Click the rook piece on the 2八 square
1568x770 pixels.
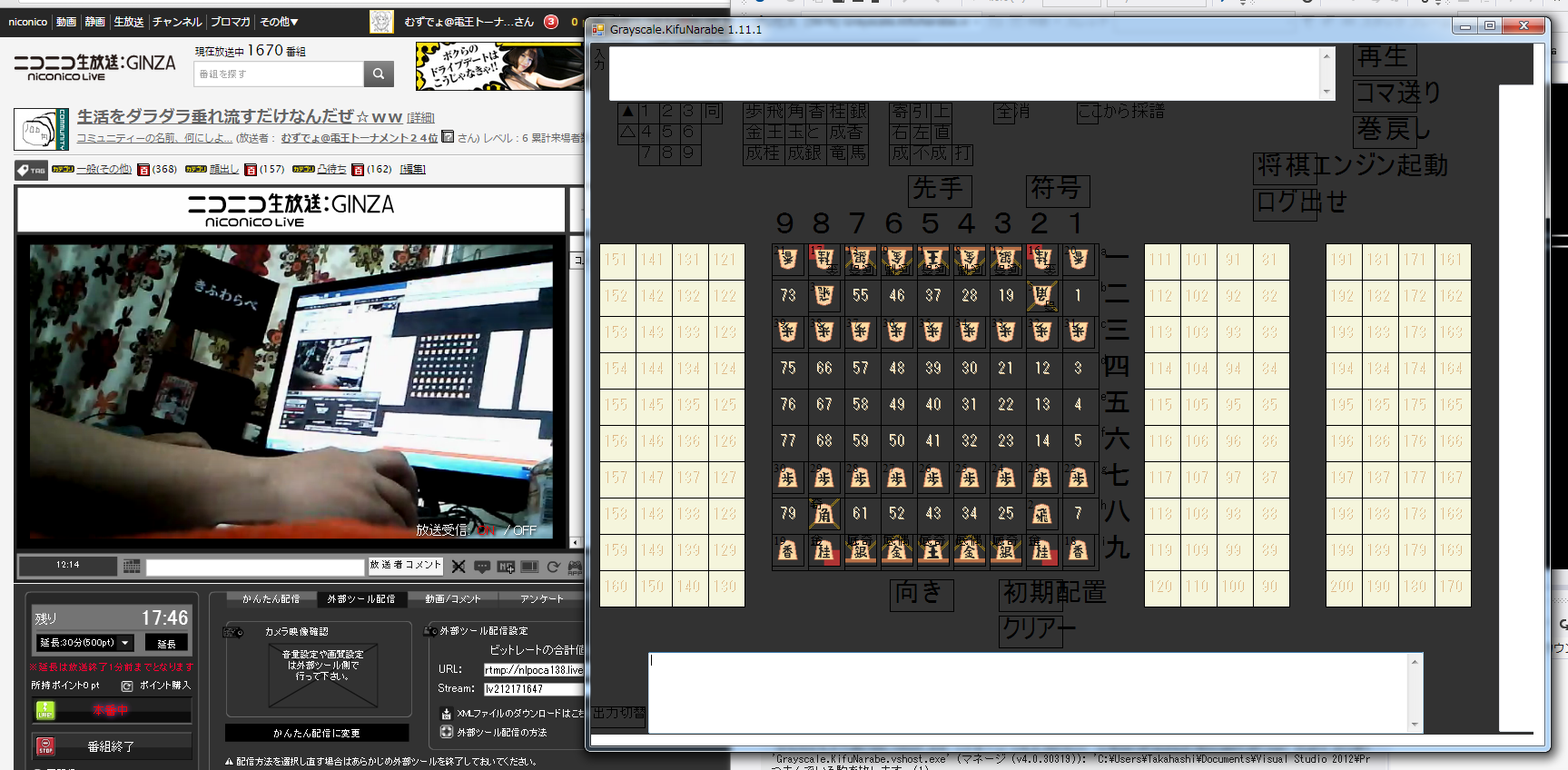click(x=1042, y=514)
